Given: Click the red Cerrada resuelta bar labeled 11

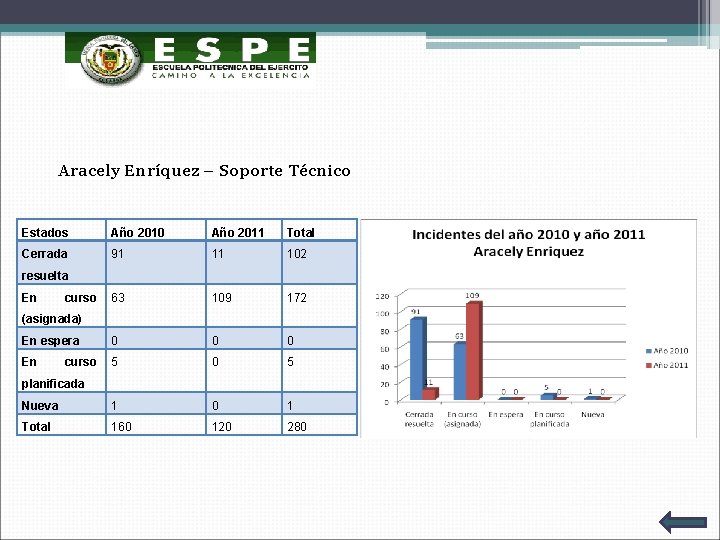Looking at the screenshot, I should [430, 394].
